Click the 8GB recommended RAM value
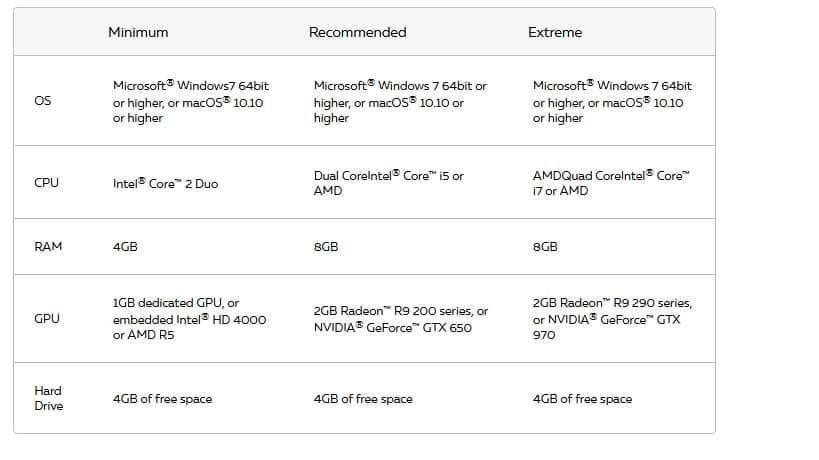The image size is (819, 460). pos(326,246)
